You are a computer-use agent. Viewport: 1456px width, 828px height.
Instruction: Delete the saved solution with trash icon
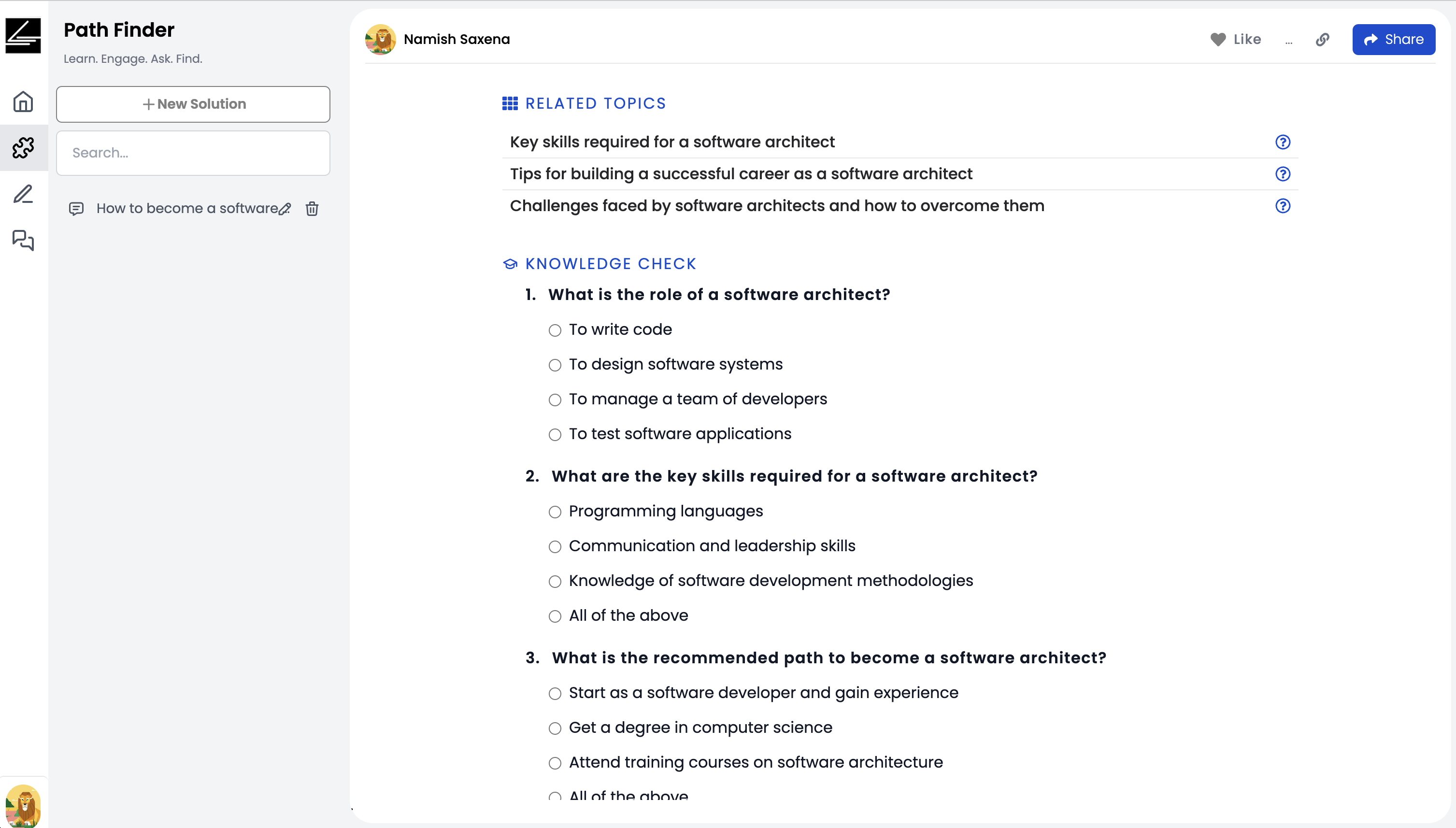coord(312,209)
